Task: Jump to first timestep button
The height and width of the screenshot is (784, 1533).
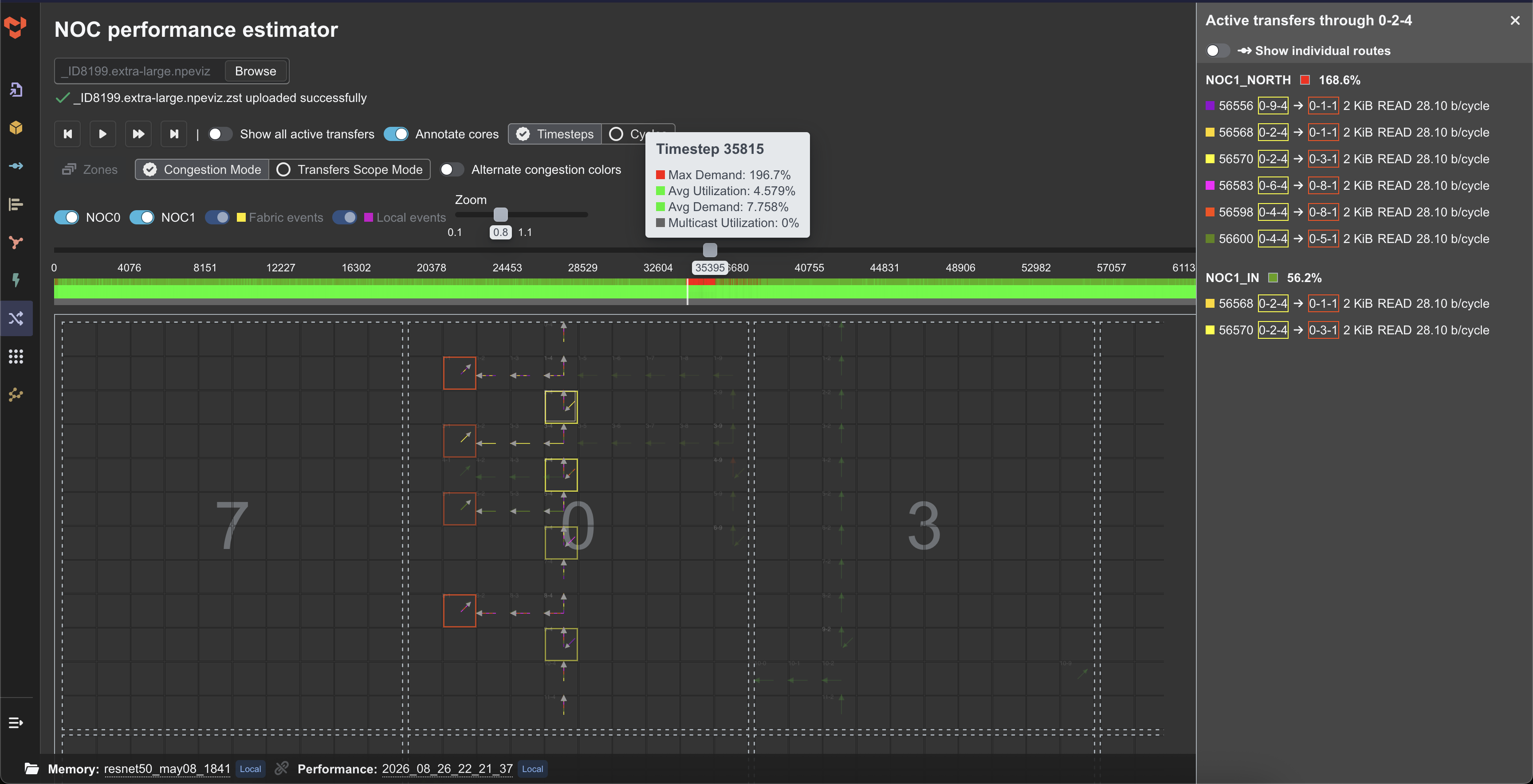Action: 68,134
